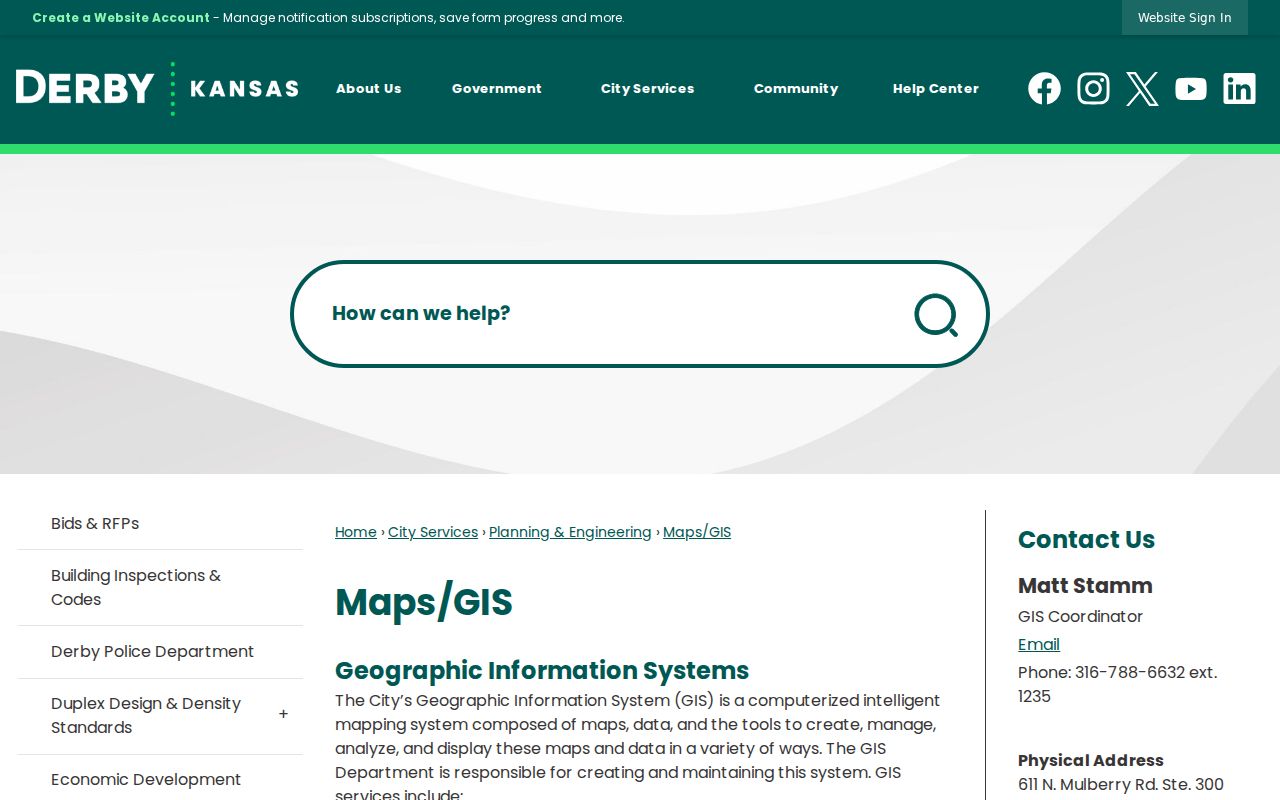The width and height of the screenshot is (1280, 800).
Task: Click Create a Website Account link
Action: (121, 17)
